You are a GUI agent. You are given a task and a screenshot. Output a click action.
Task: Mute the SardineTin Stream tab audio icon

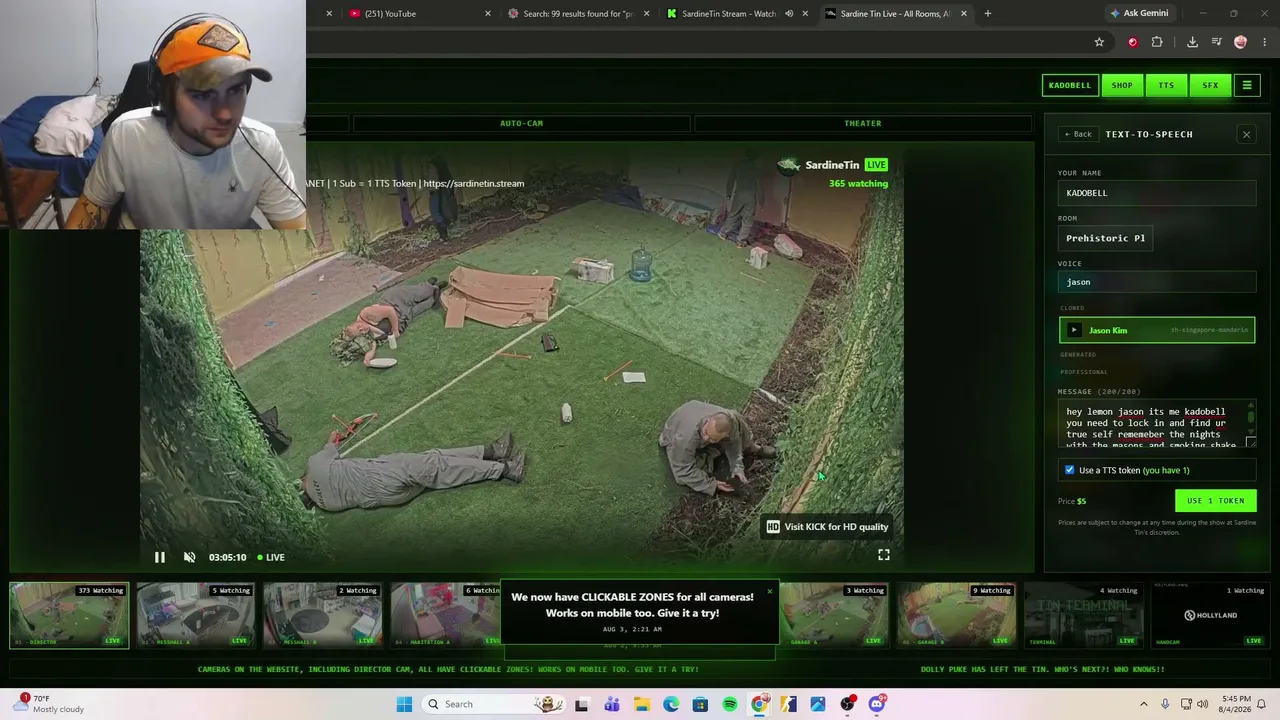pos(789,14)
